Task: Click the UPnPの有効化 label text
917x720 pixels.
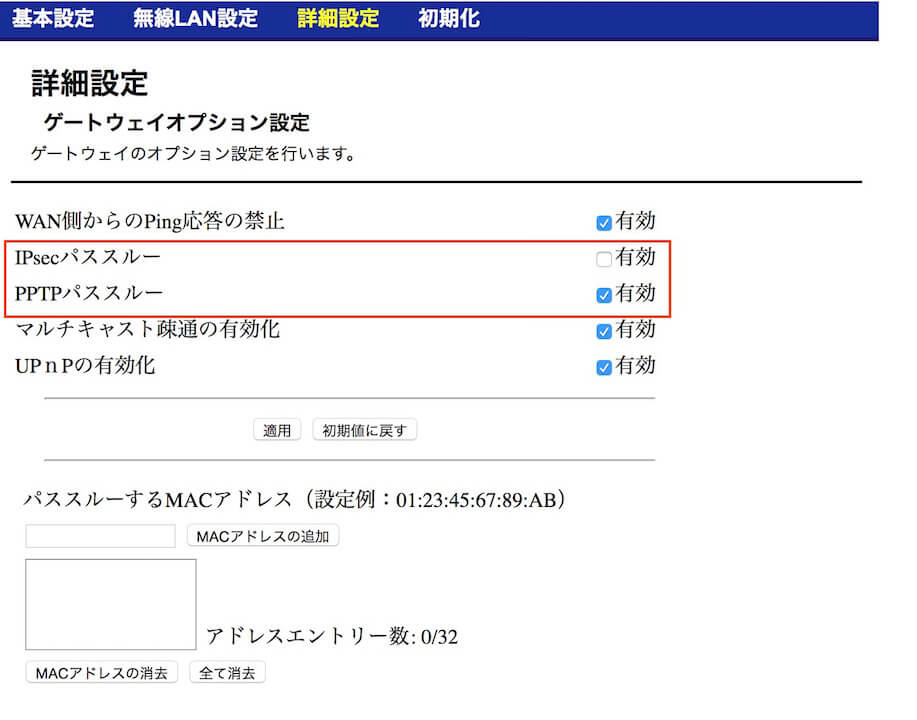Action: 85,366
